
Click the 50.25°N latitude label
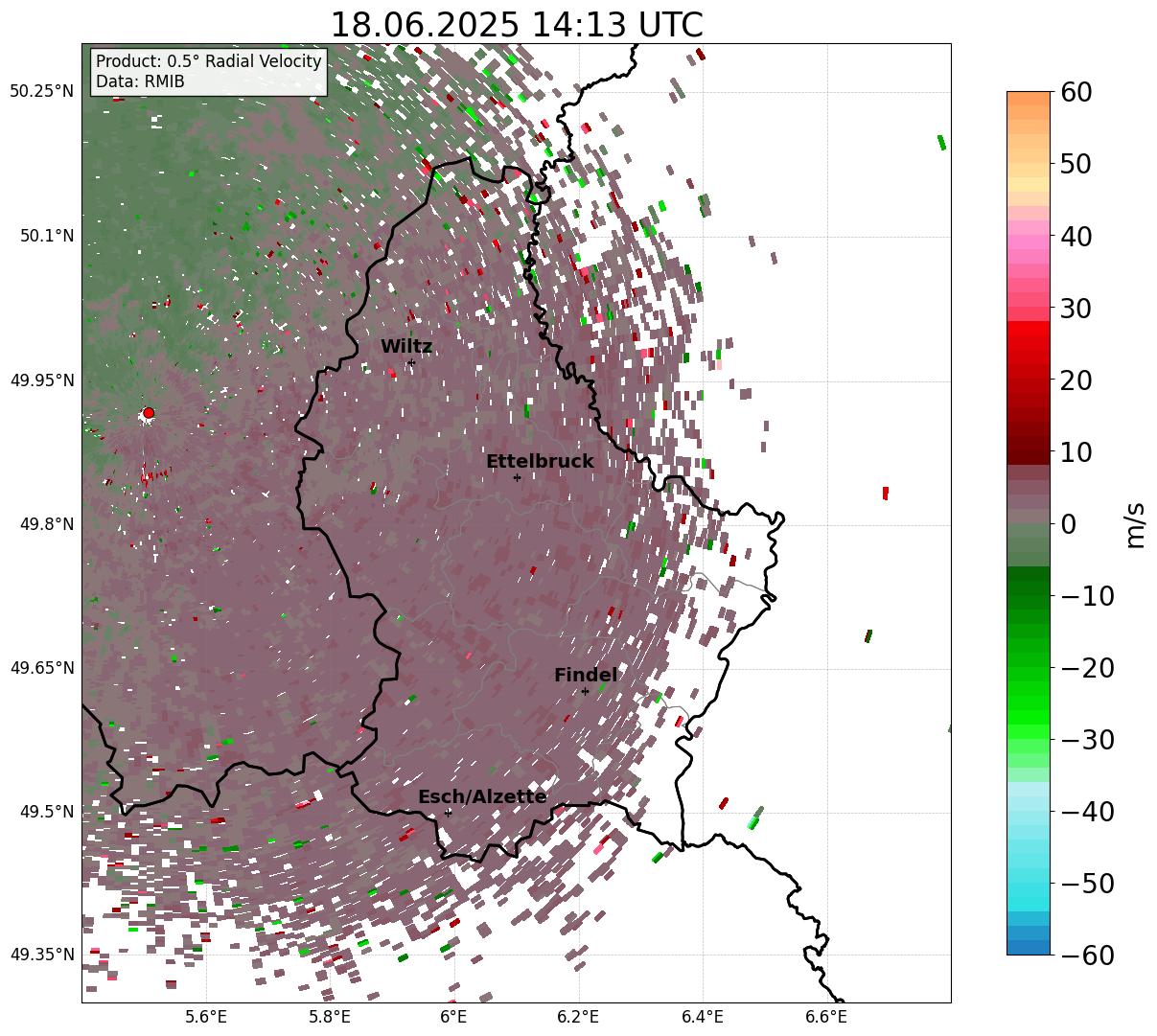tap(42, 92)
